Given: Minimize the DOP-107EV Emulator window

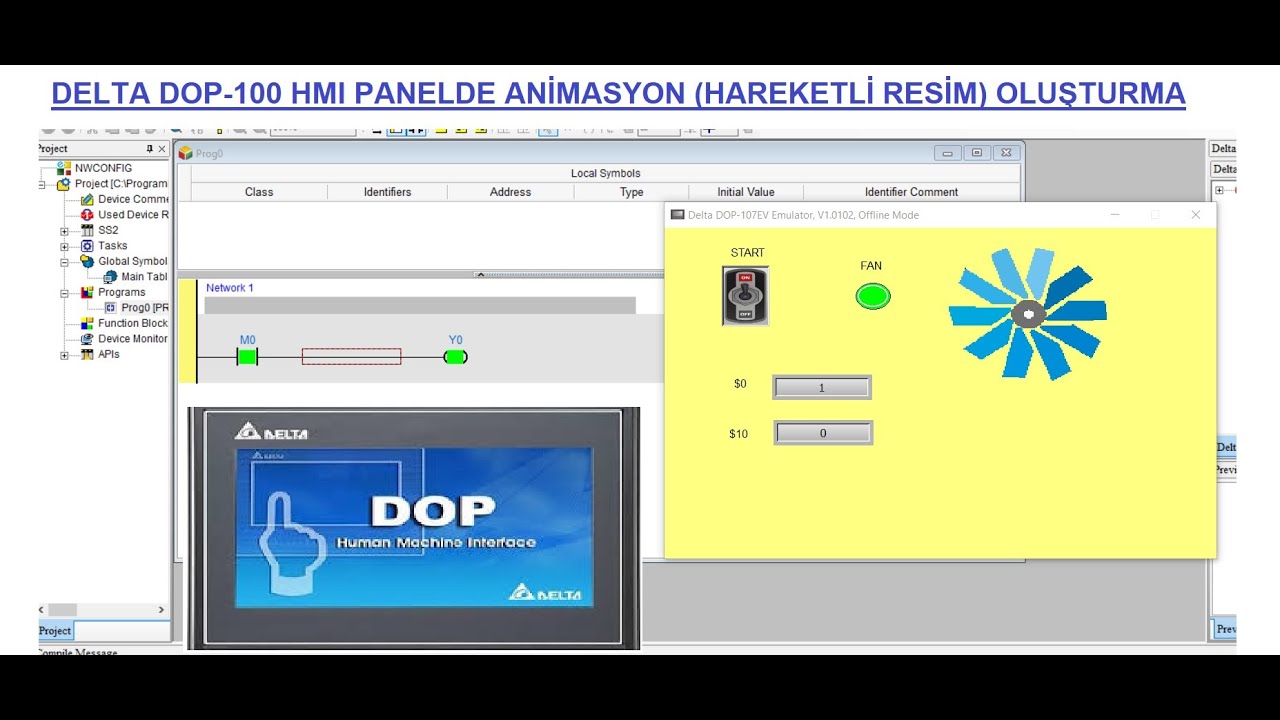Looking at the screenshot, I should click(x=1115, y=215).
